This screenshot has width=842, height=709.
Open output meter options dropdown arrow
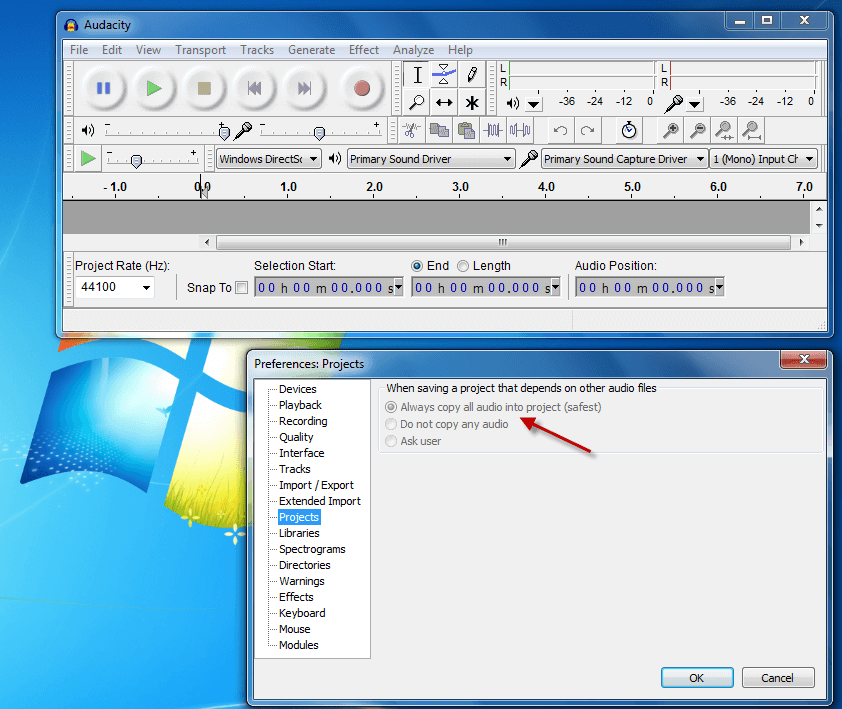533,104
